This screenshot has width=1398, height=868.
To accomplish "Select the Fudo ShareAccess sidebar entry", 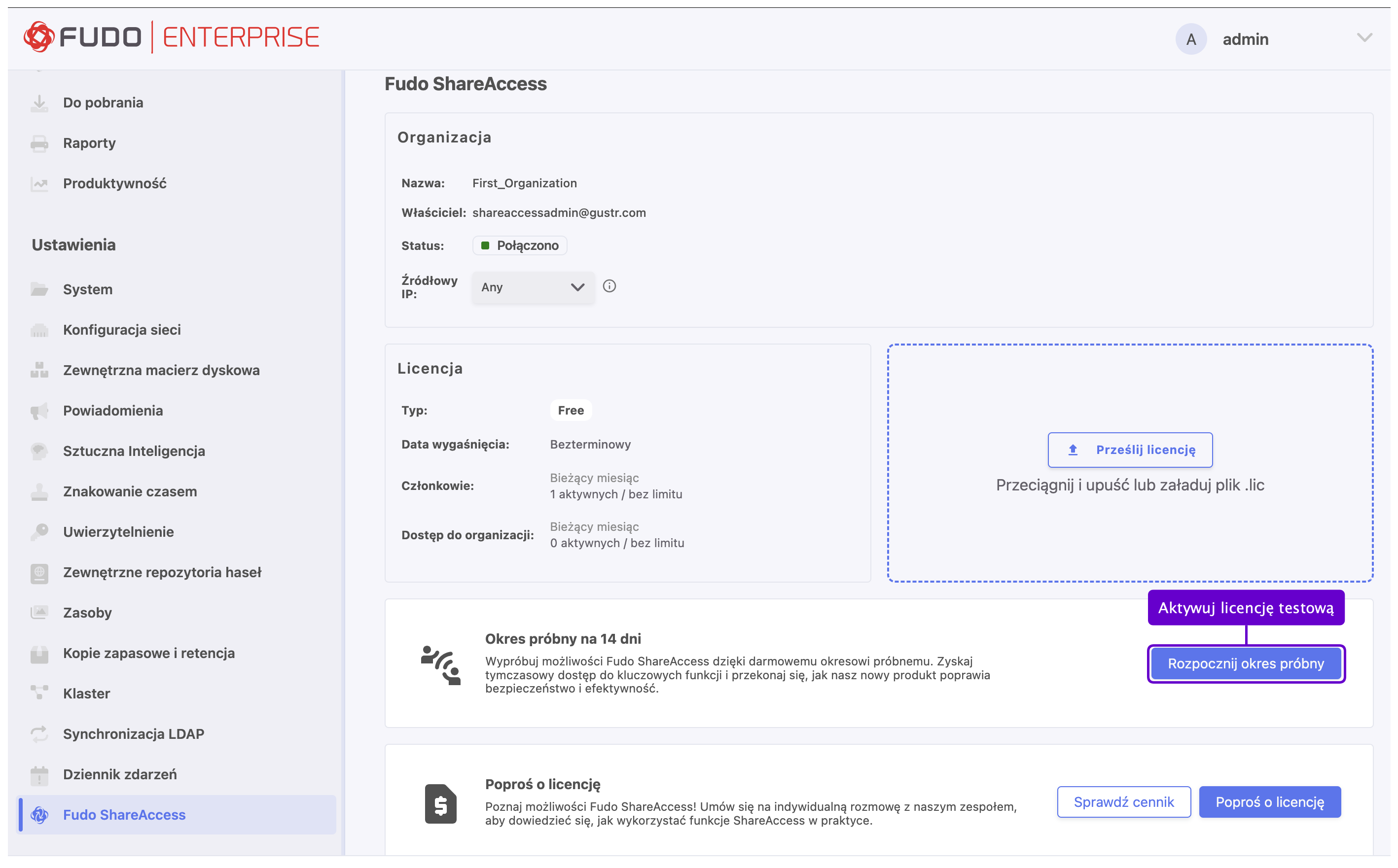I will tap(177, 815).
